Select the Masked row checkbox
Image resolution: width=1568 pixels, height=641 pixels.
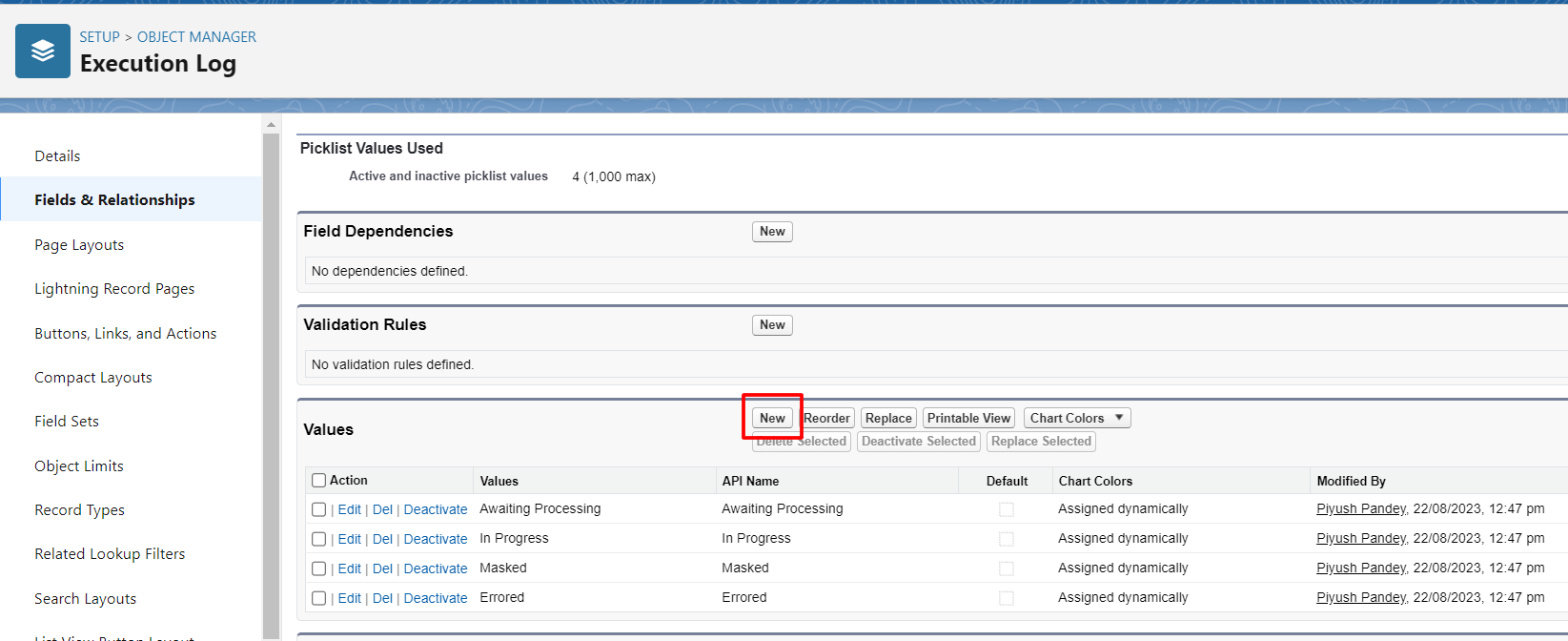tap(319, 569)
